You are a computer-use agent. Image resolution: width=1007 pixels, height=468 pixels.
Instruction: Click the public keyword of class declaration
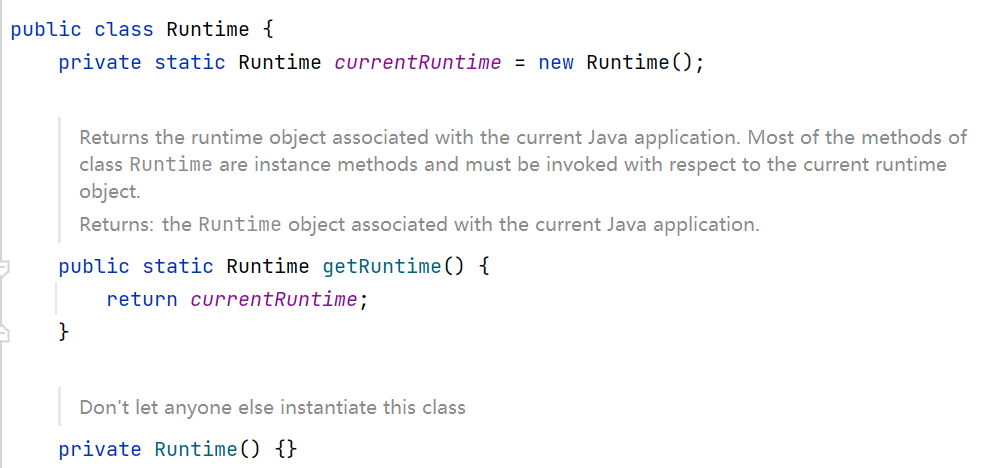(x=46, y=30)
